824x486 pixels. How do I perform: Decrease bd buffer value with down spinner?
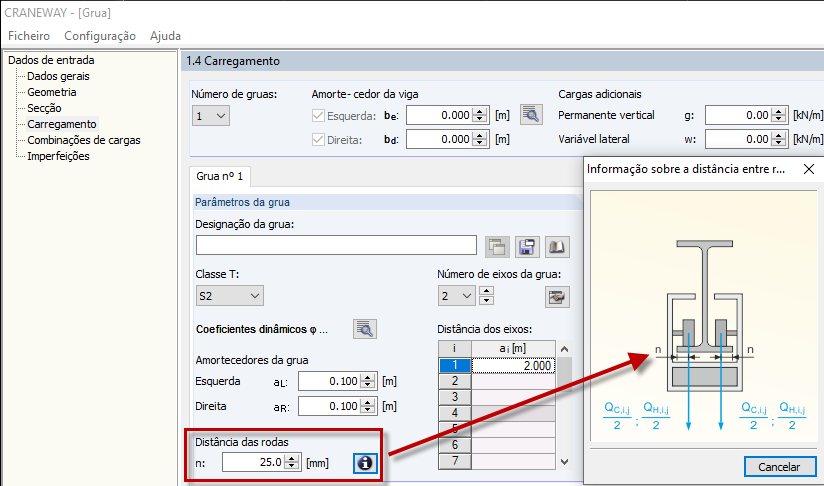479,143
